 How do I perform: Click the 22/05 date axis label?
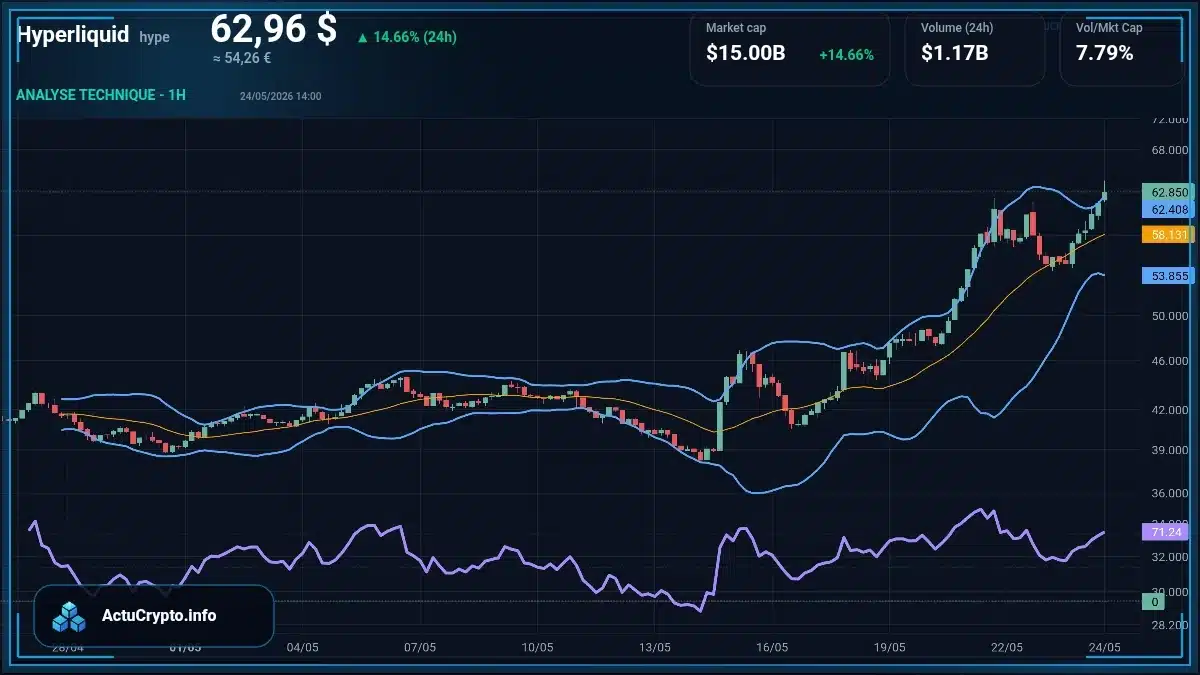(1007, 647)
